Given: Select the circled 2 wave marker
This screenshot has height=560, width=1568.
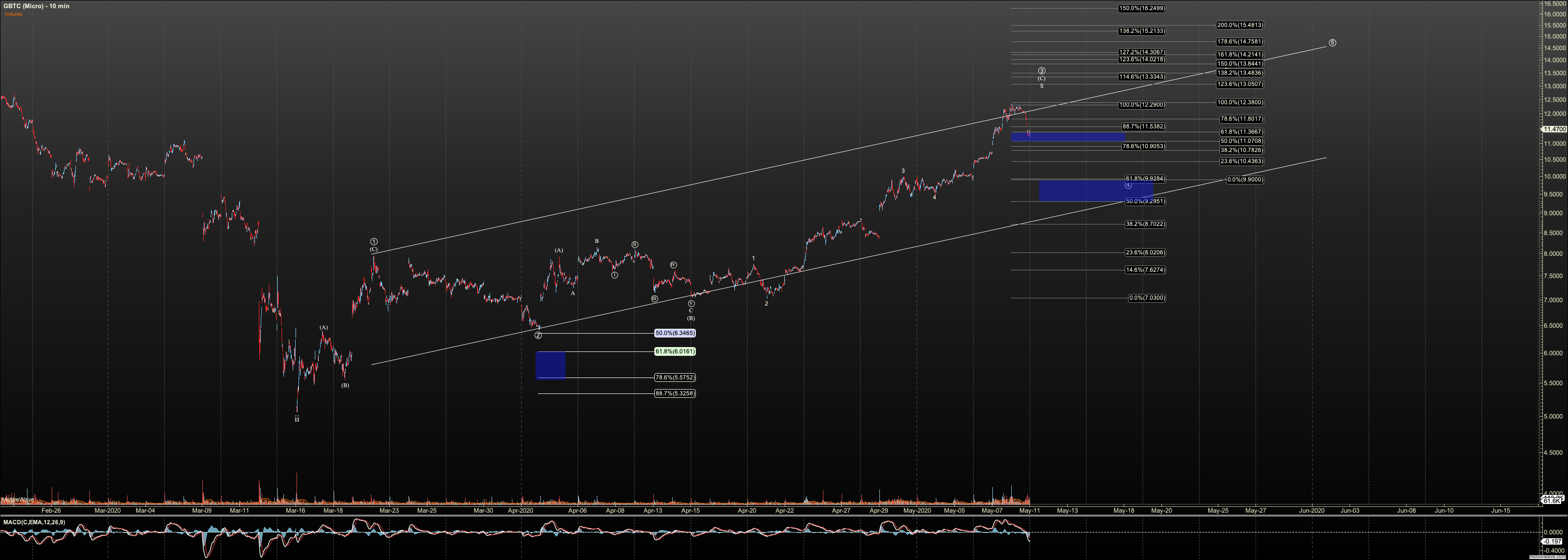Looking at the screenshot, I should [538, 336].
